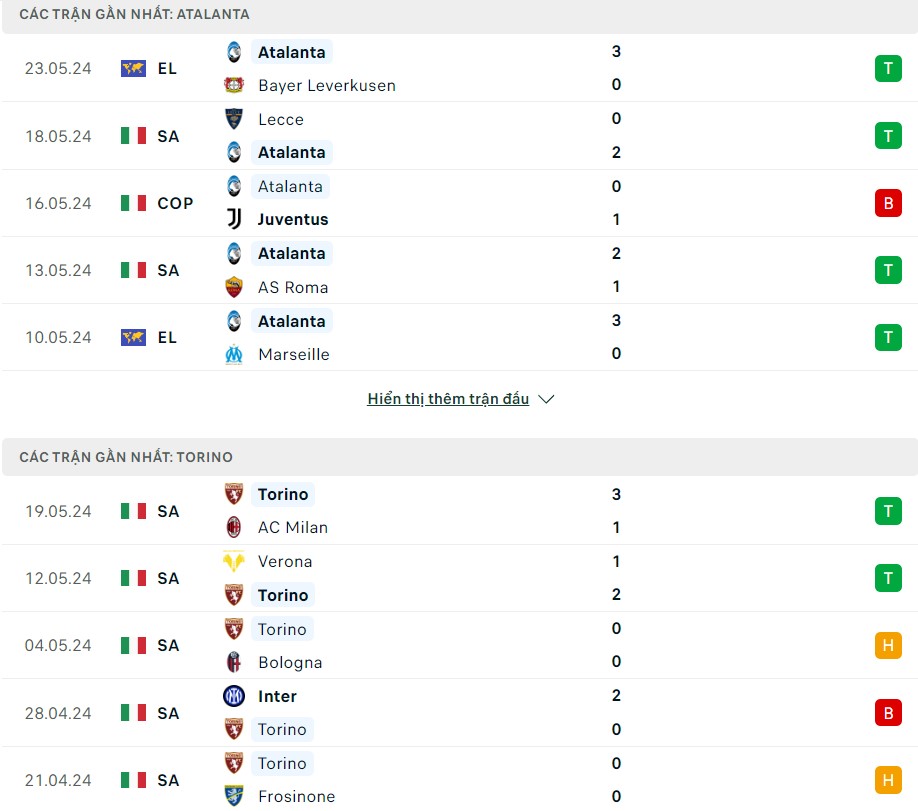Select the Europa League flag on 23.05.24

click(133, 68)
